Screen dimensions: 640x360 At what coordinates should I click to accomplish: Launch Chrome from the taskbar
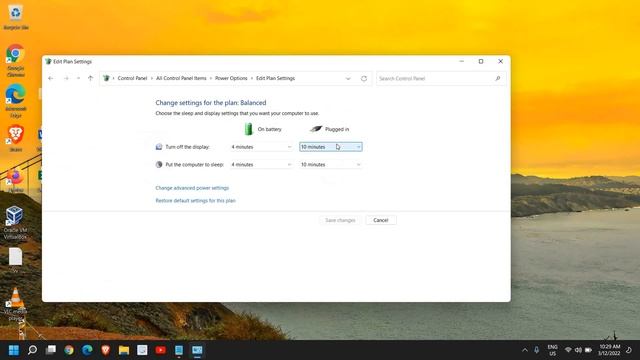pos(69,350)
